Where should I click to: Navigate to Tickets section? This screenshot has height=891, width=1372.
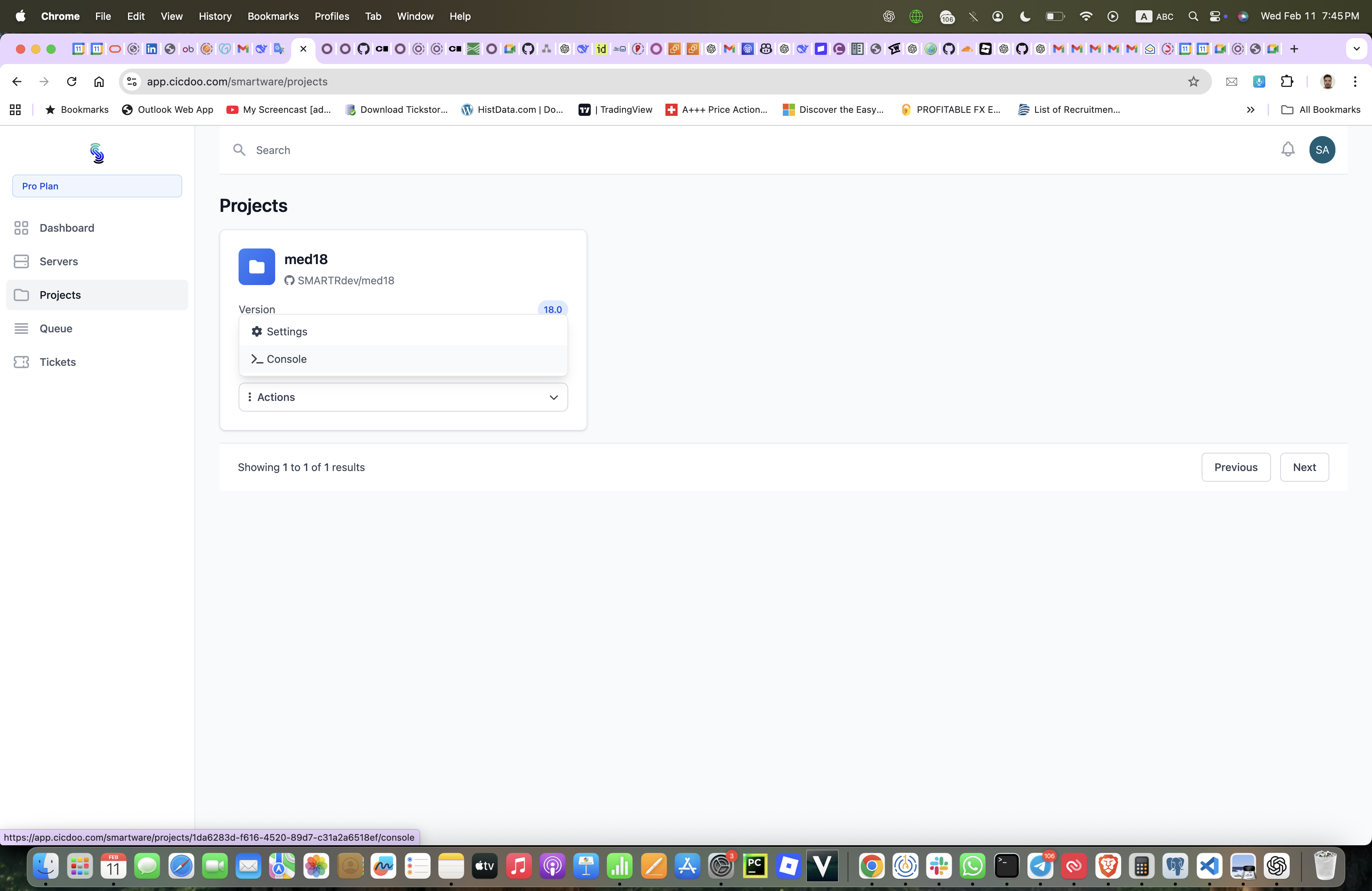58,362
